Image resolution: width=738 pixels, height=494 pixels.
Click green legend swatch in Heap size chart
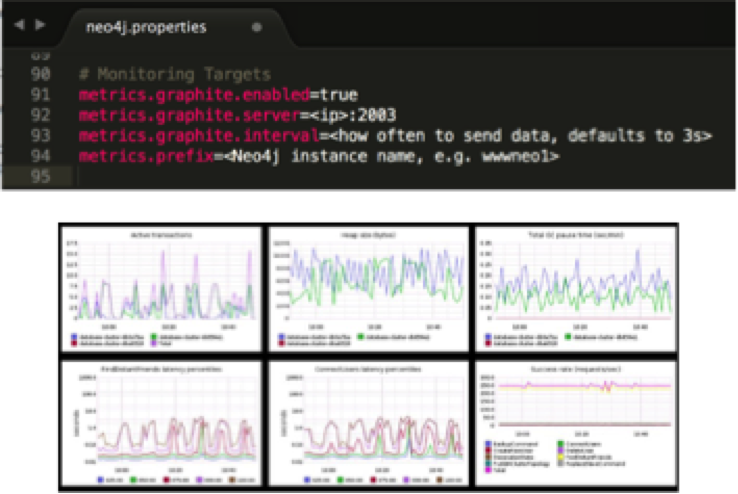(x=361, y=337)
